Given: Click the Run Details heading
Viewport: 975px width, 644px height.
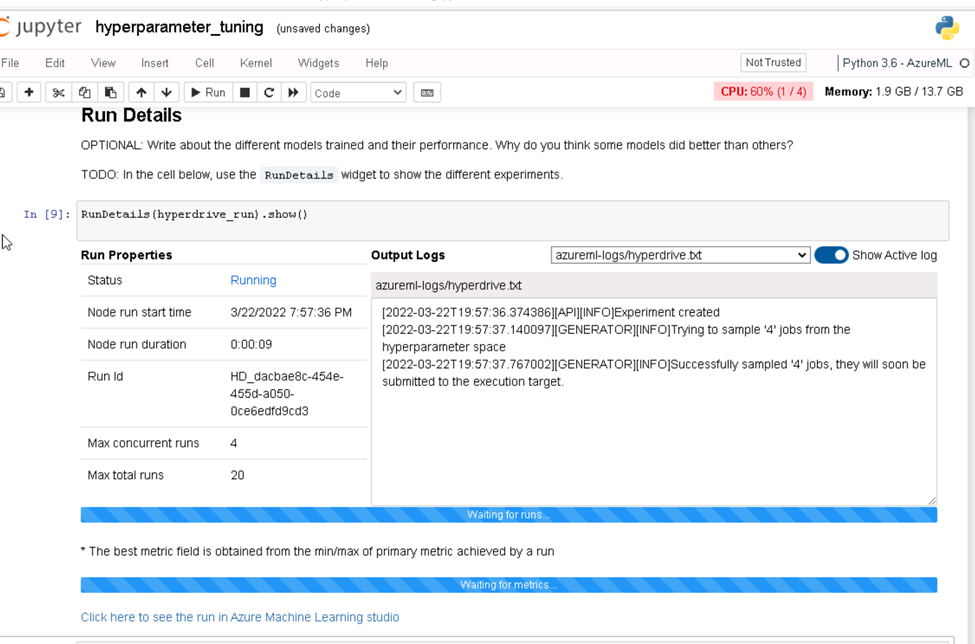Looking at the screenshot, I should pyautogui.click(x=131, y=116).
